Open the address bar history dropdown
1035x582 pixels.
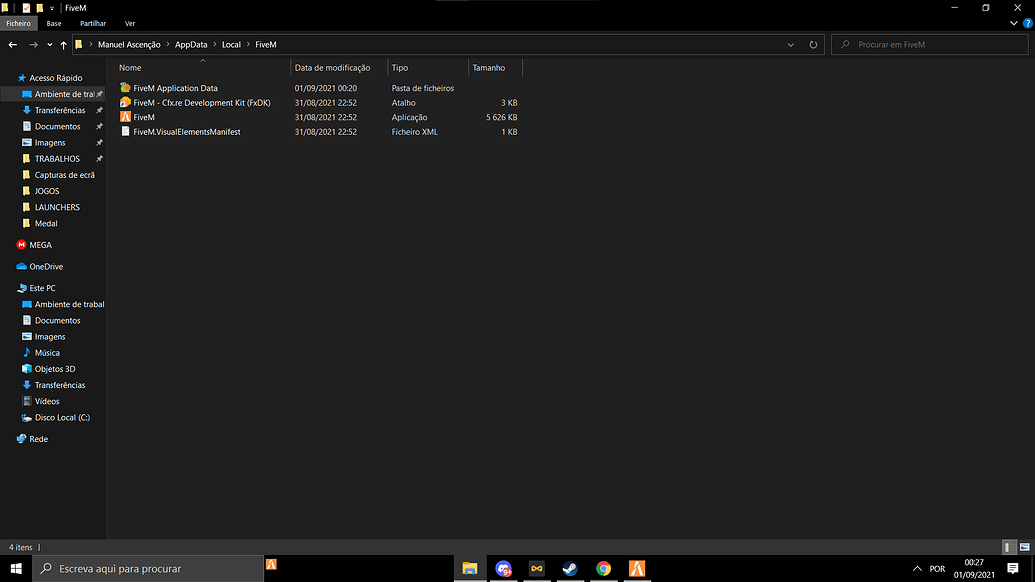pyautogui.click(x=790, y=44)
